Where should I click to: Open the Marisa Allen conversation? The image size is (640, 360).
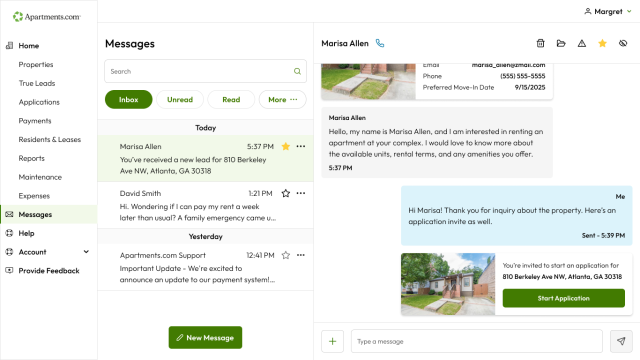pyautogui.click(x=205, y=158)
